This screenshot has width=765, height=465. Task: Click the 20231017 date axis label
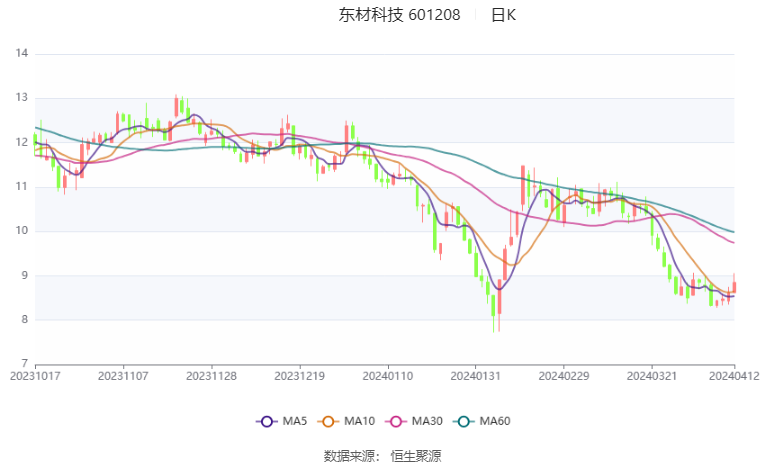[x=35, y=376]
